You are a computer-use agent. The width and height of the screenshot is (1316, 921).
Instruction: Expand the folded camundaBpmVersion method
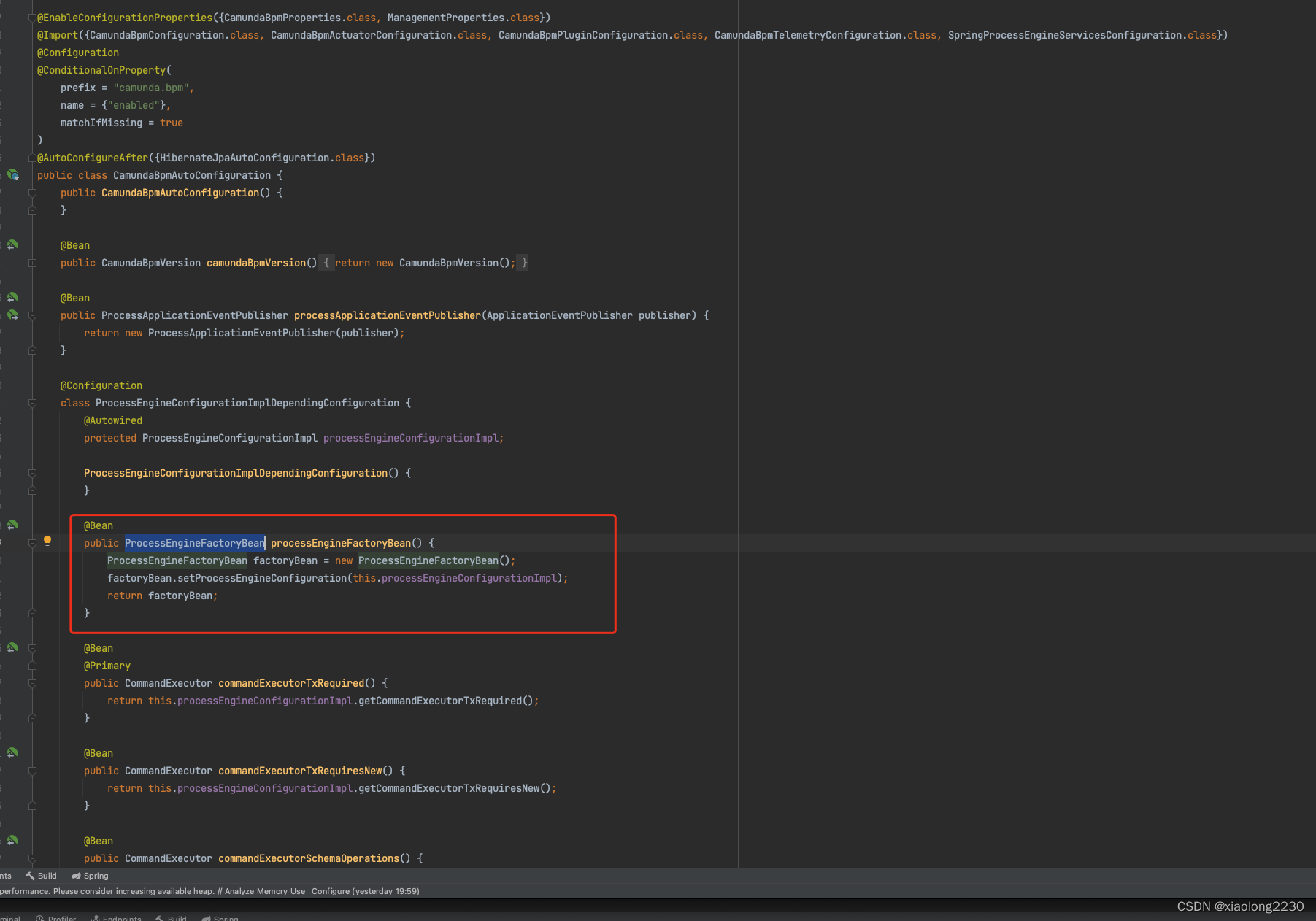(x=32, y=263)
